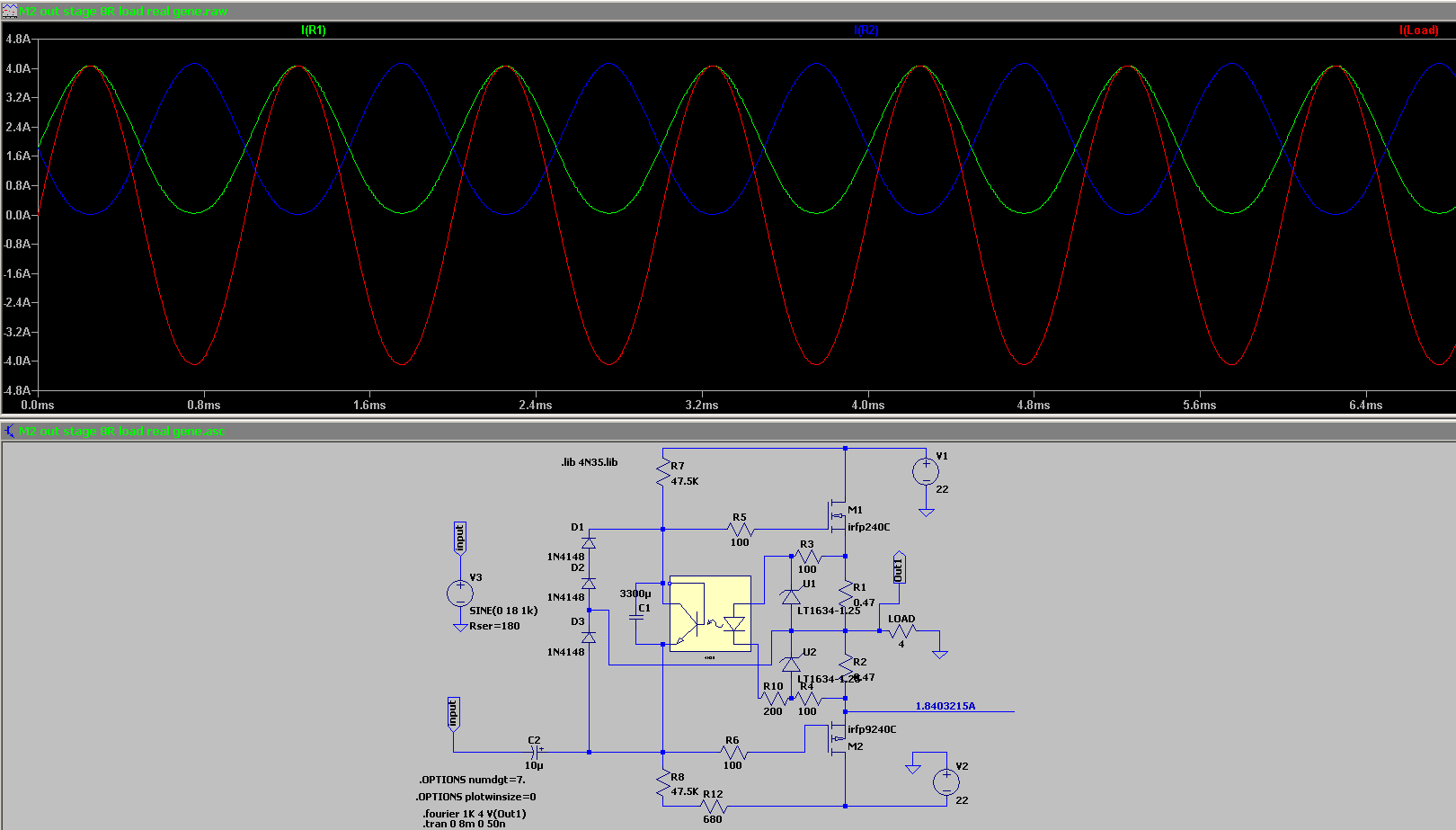Click the 0.0ms time axis label
This screenshot has width=1456, height=830.
pos(38,406)
